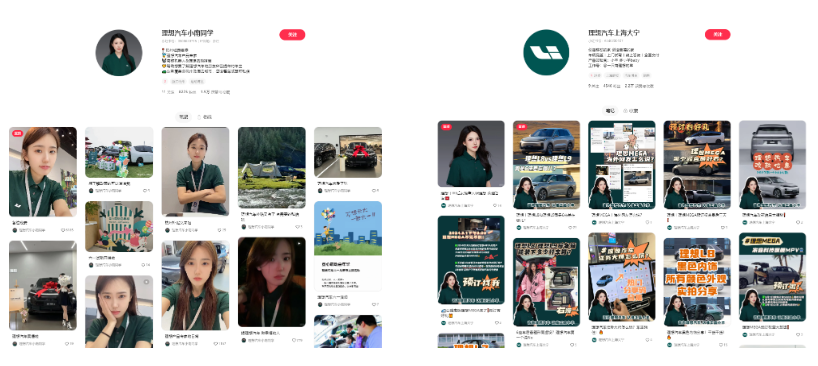This screenshot has width=818, height=366.
Task: Open the balloon cartoon illustration post
Action: (348, 246)
